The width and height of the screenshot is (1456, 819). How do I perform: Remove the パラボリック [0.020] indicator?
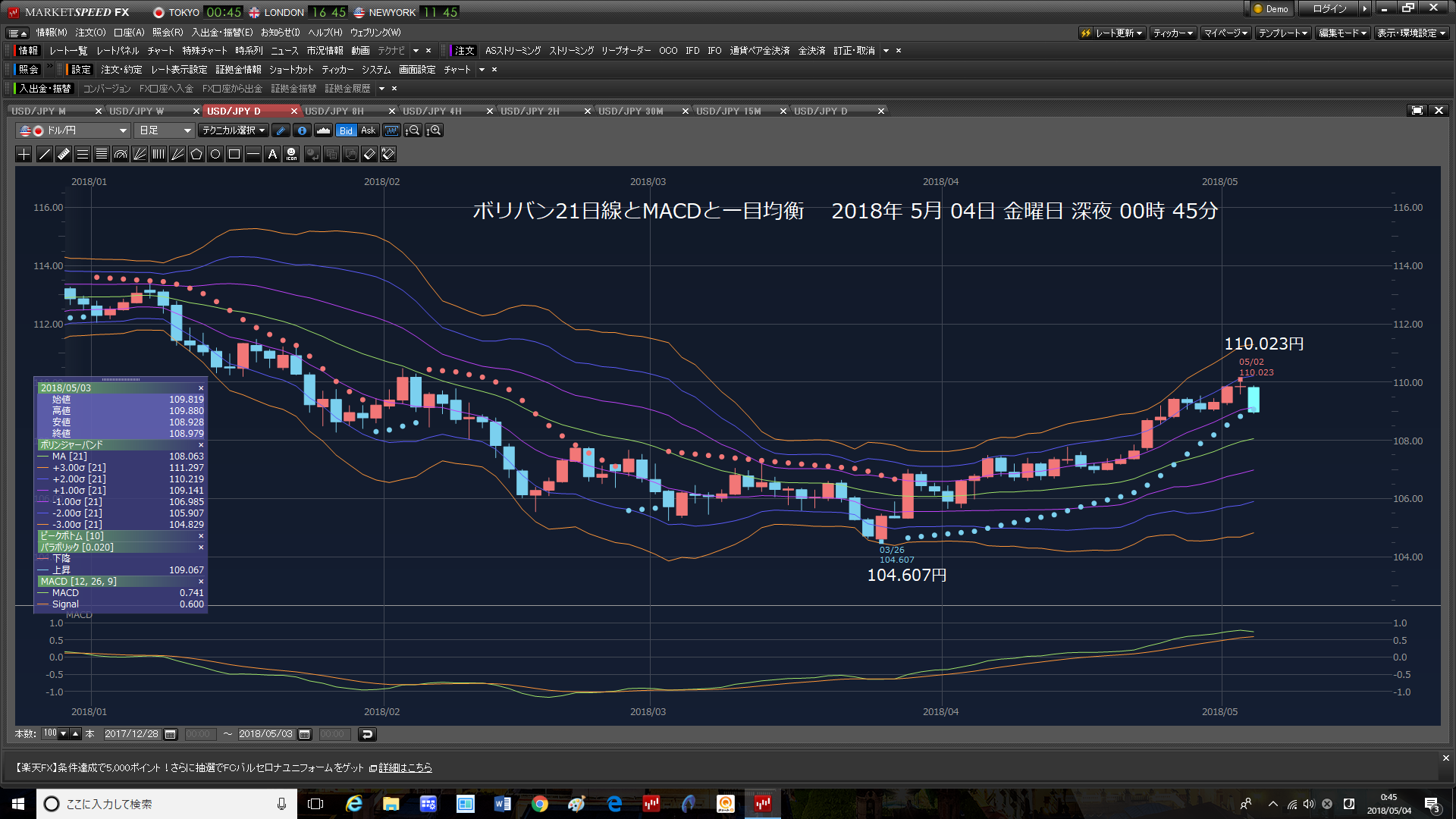point(201,548)
